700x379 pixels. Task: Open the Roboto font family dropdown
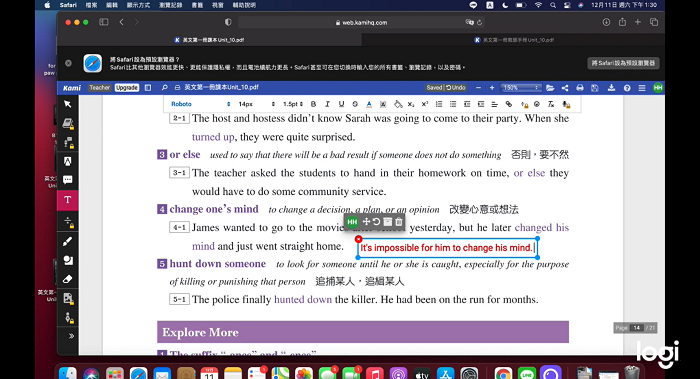point(200,104)
